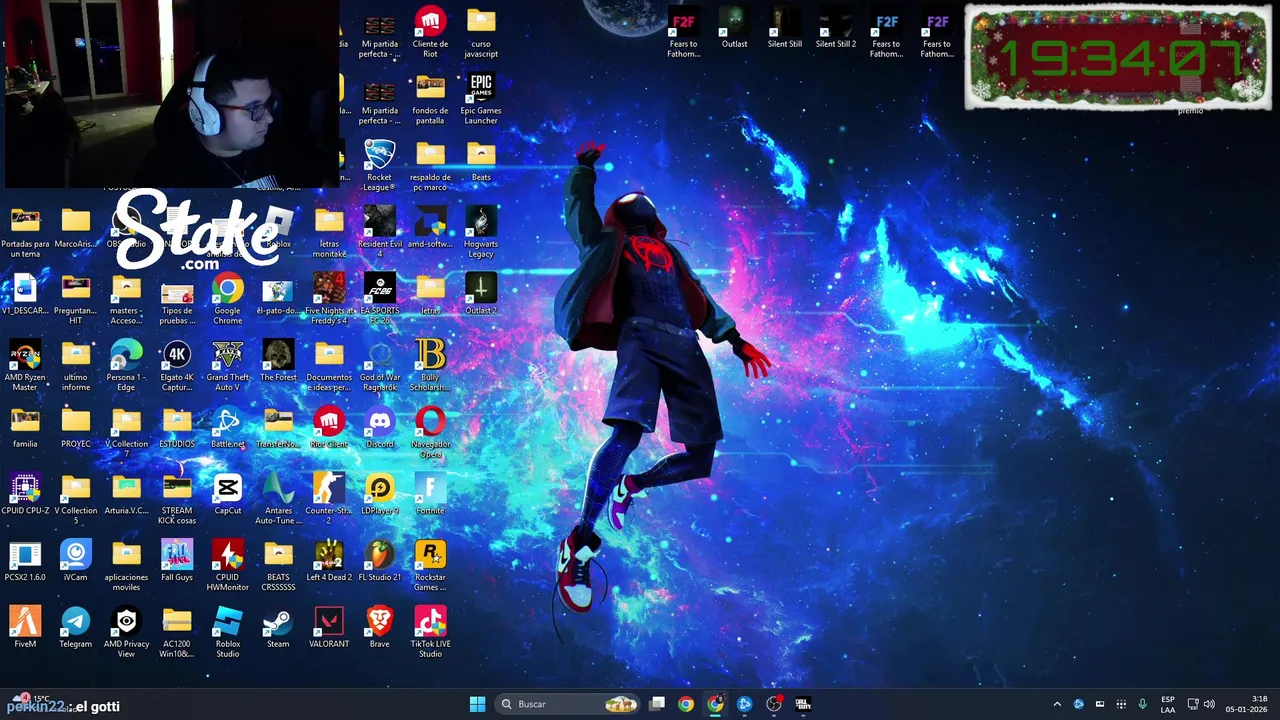1280x720 pixels.
Task: Launch Battle.net from the desktop
Action: point(227,421)
